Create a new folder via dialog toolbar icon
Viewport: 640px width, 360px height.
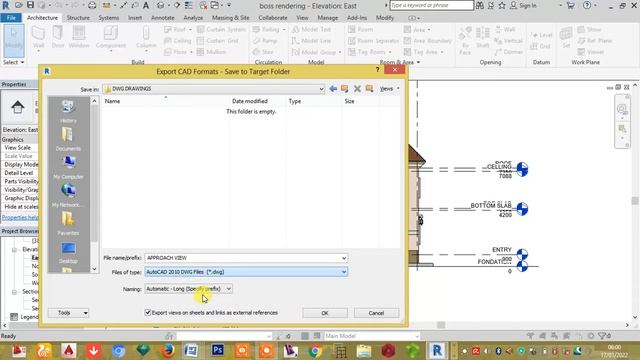point(369,89)
